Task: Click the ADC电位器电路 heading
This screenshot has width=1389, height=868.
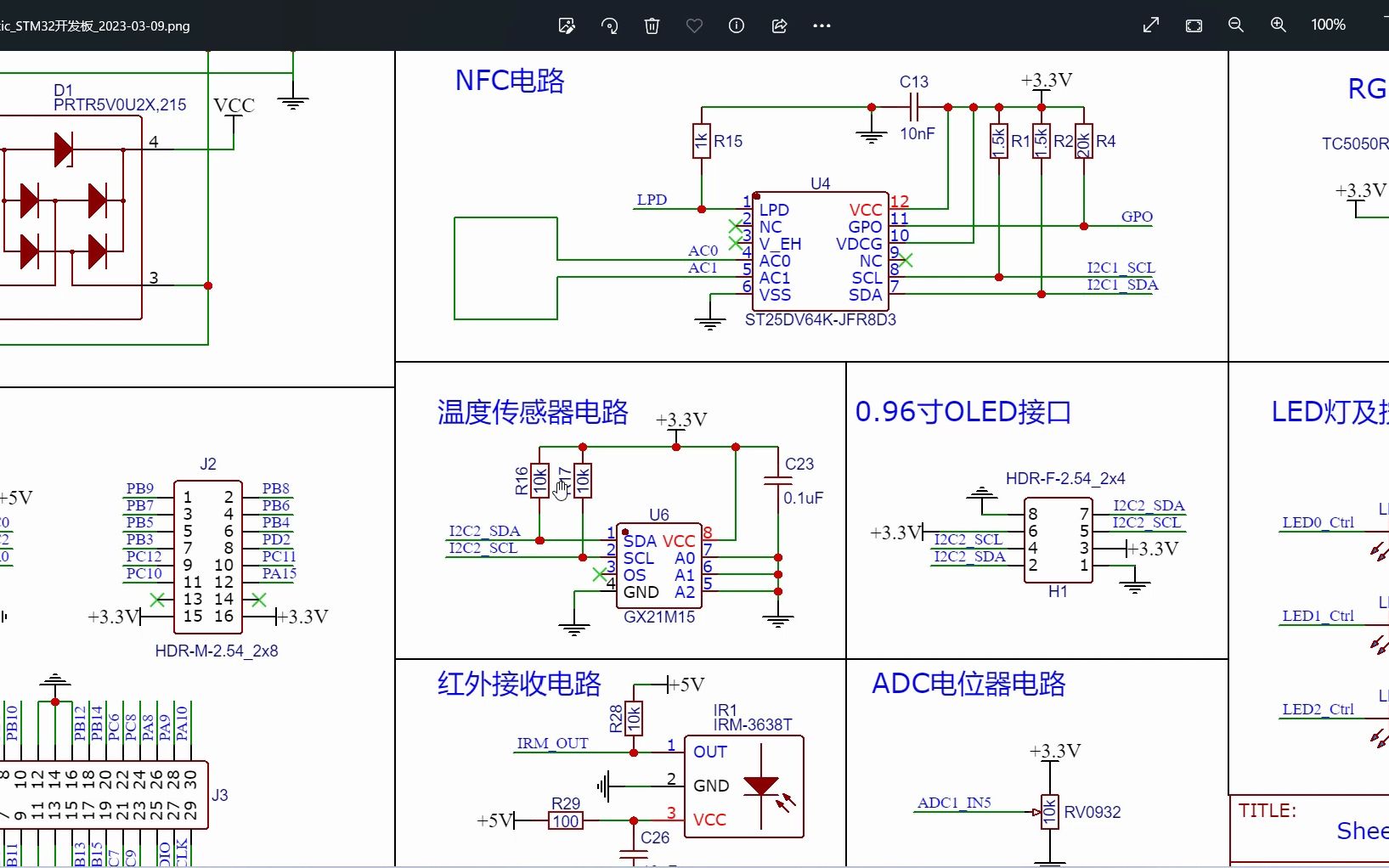Action: pos(968,684)
